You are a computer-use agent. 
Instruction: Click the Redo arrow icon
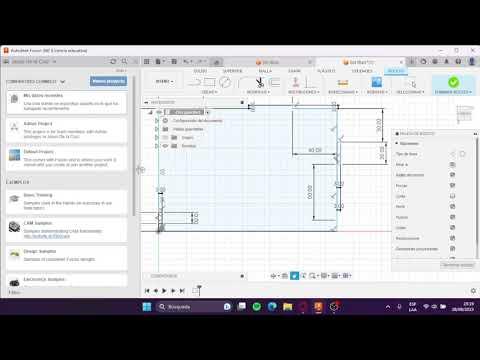(x=201, y=61)
